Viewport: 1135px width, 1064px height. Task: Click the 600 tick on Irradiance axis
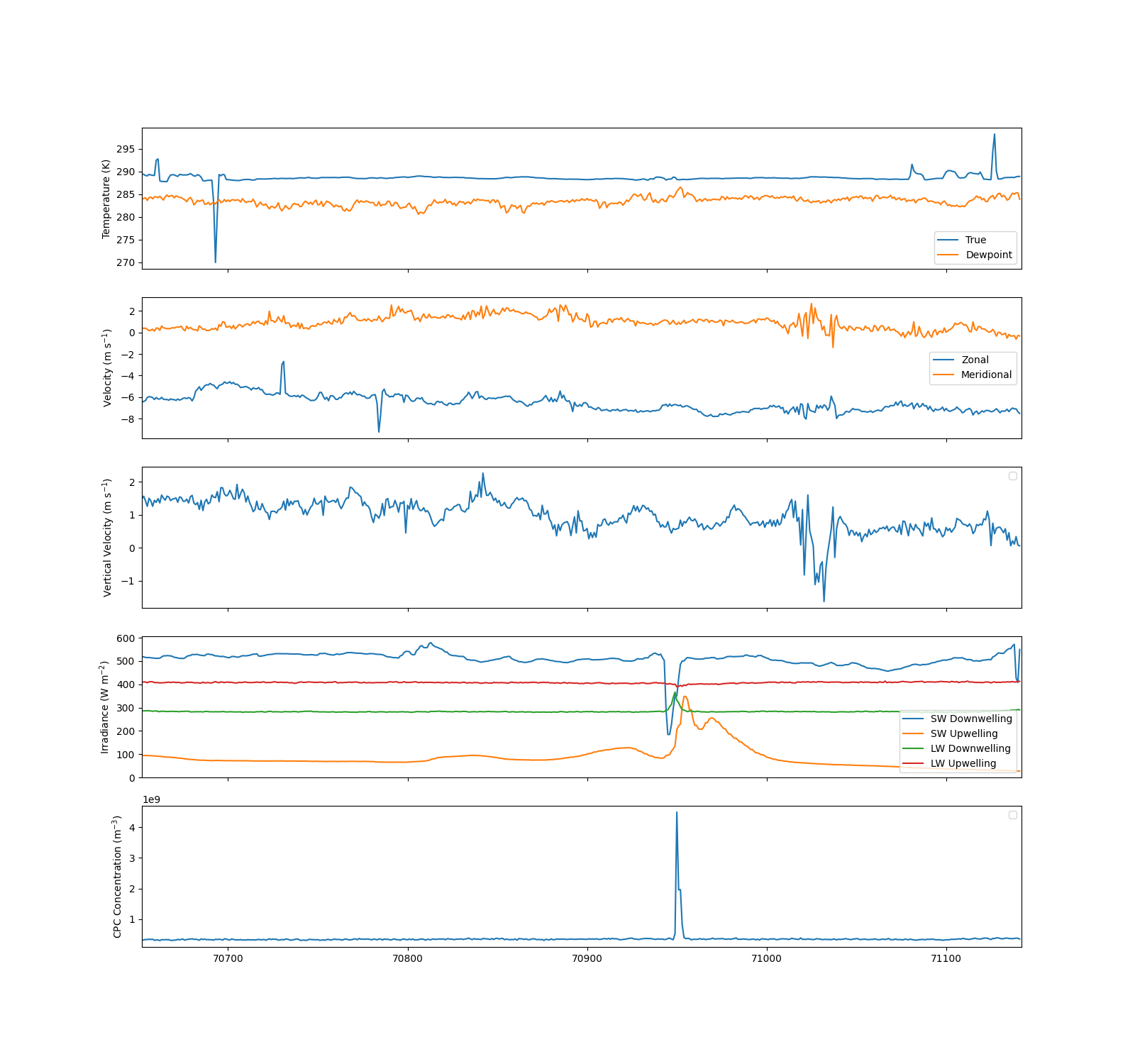pos(126,638)
